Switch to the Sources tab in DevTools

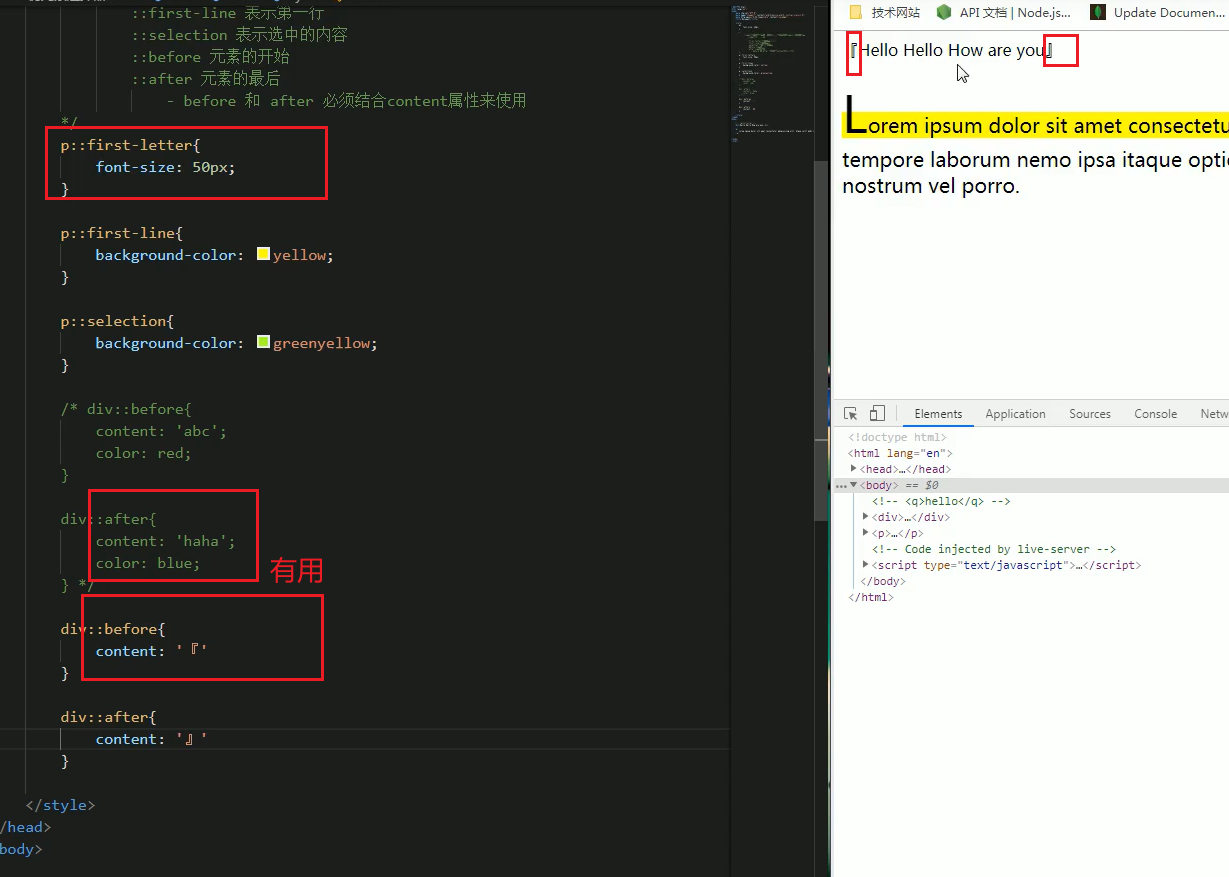pyautogui.click(x=1090, y=414)
